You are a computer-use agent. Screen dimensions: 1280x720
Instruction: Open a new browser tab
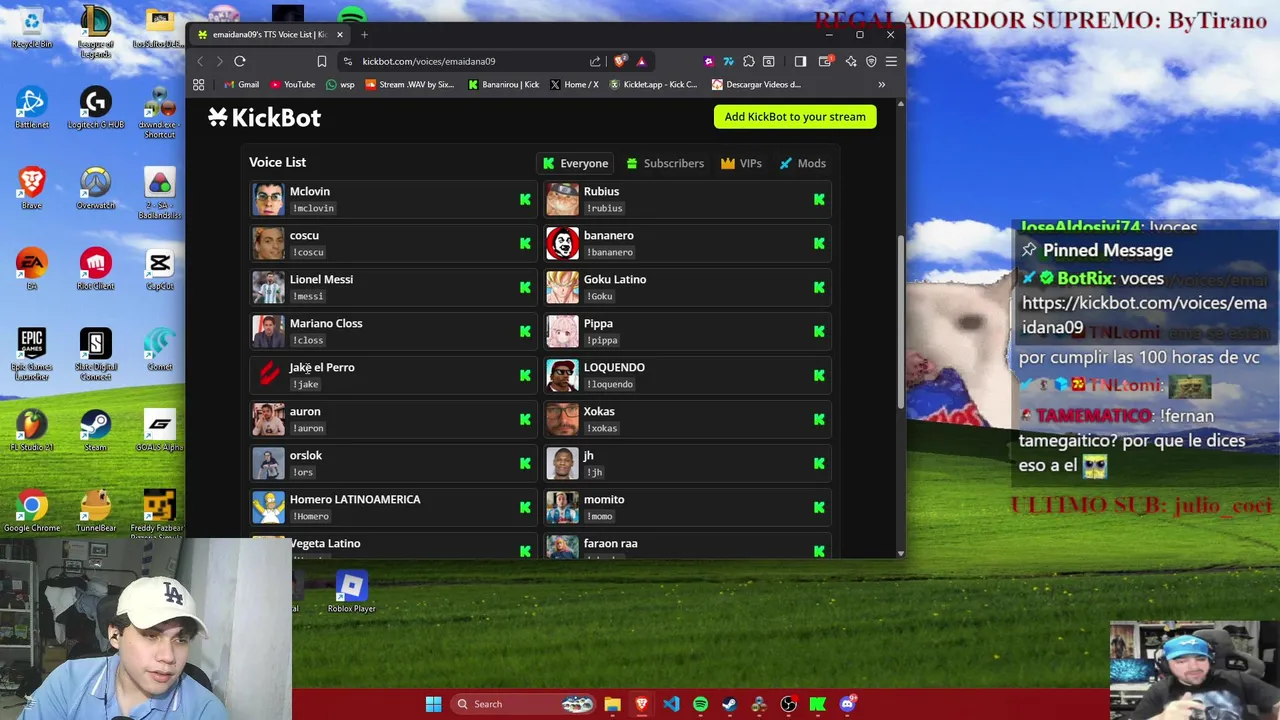(364, 34)
